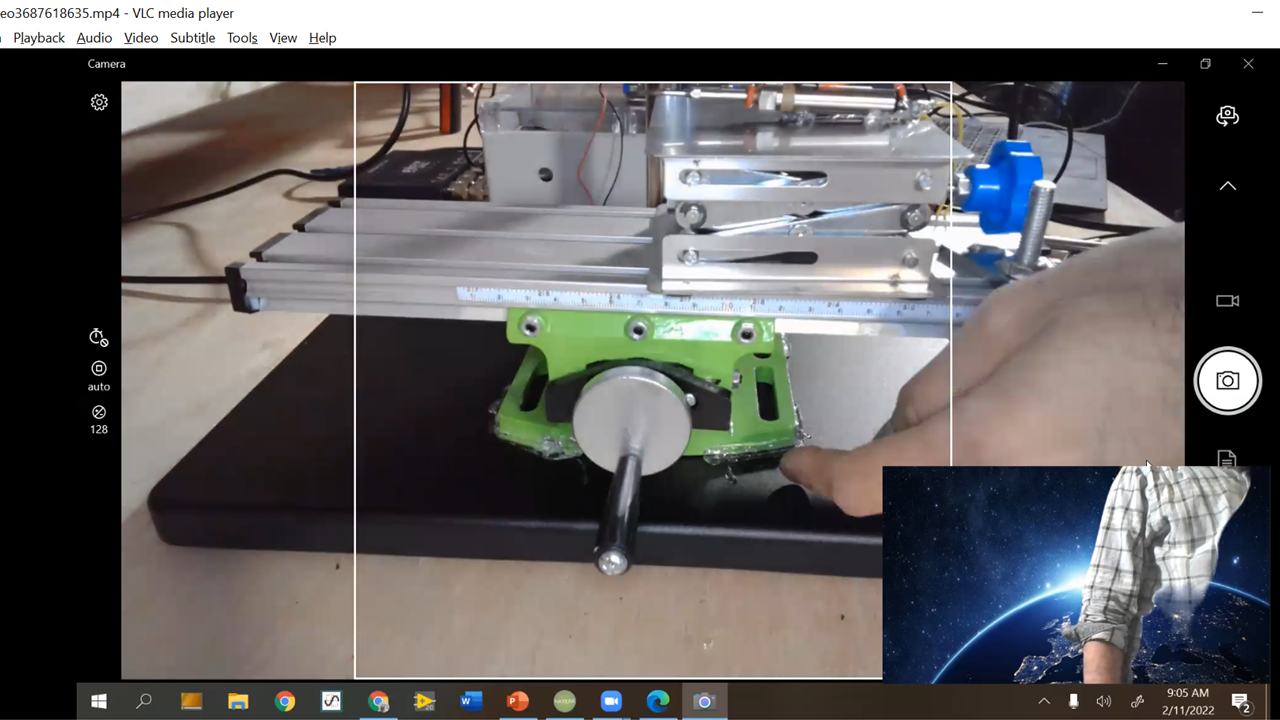Open the waveform app icon on taskbar
This screenshot has height=720, width=1280.
(x=331, y=702)
